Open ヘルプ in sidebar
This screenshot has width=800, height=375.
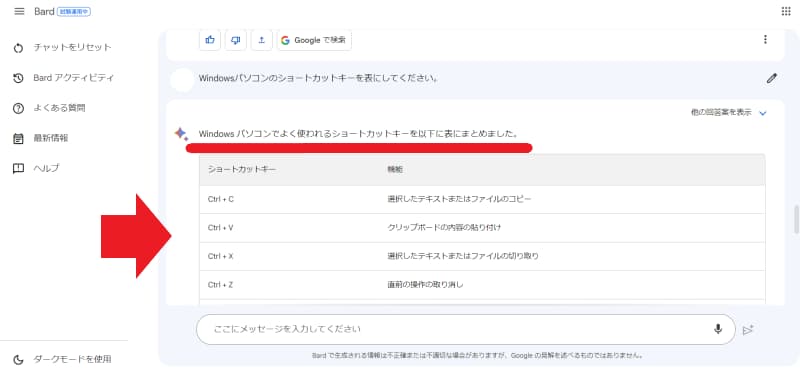(46, 168)
